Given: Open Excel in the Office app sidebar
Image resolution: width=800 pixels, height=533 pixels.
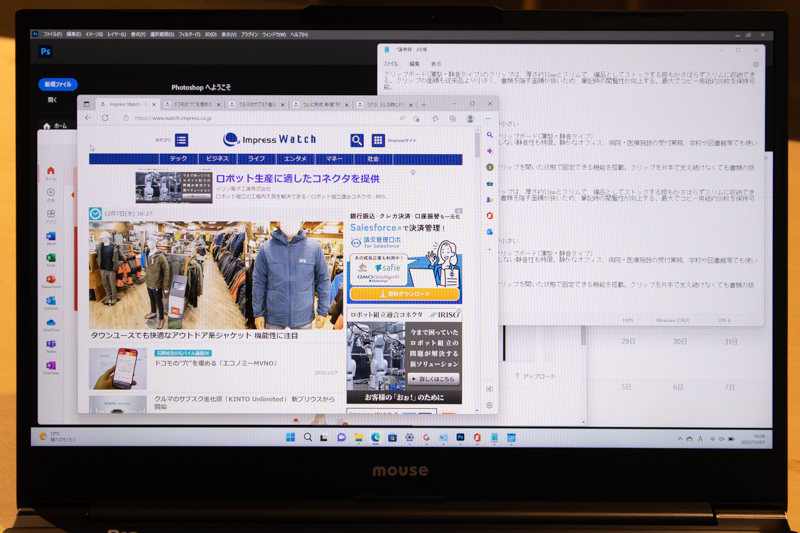Looking at the screenshot, I should (51, 258).
